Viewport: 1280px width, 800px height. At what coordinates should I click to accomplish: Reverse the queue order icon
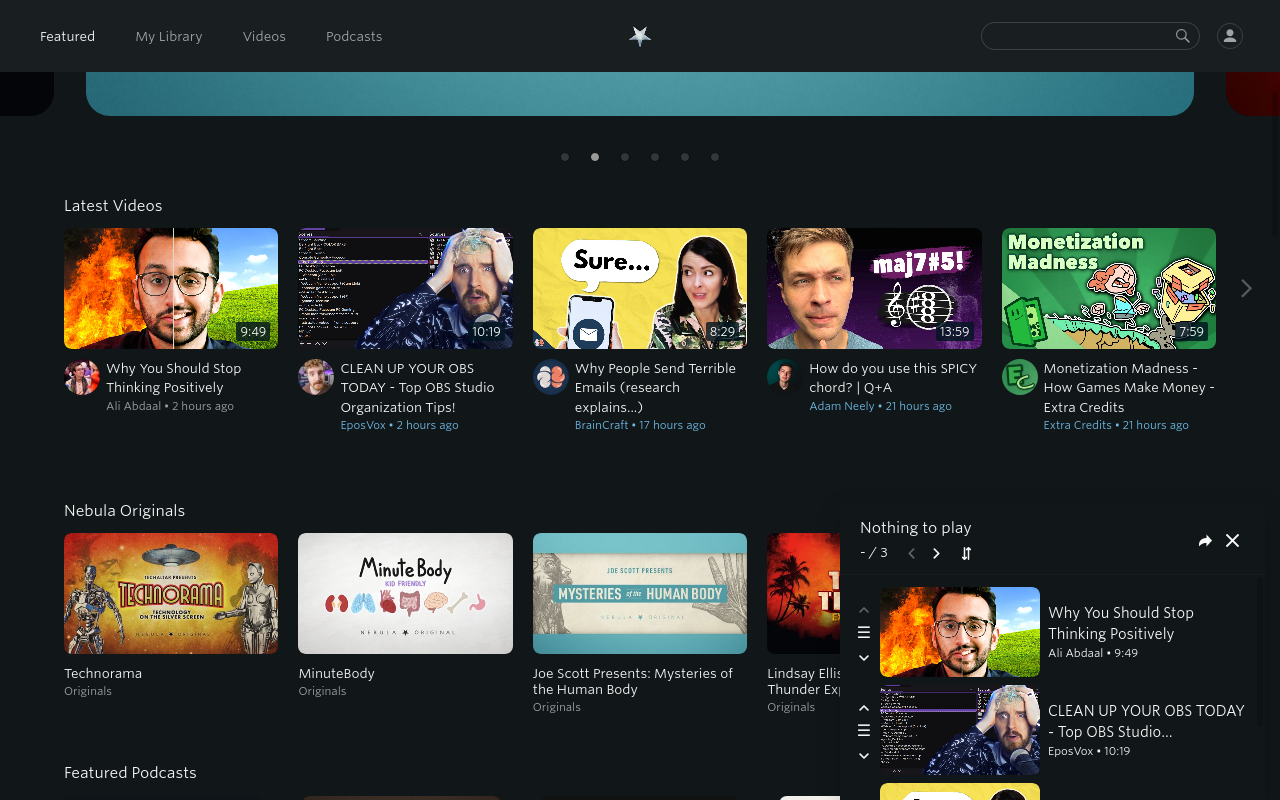click(966, 553)
